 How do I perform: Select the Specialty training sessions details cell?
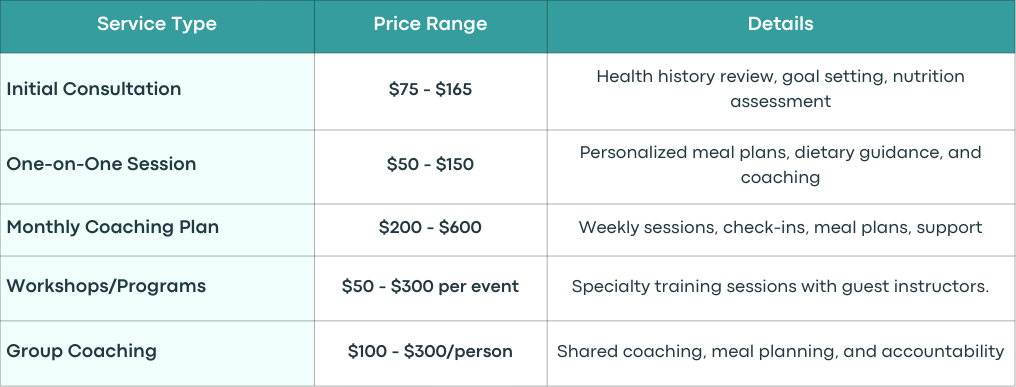click(x=781, y=288)
